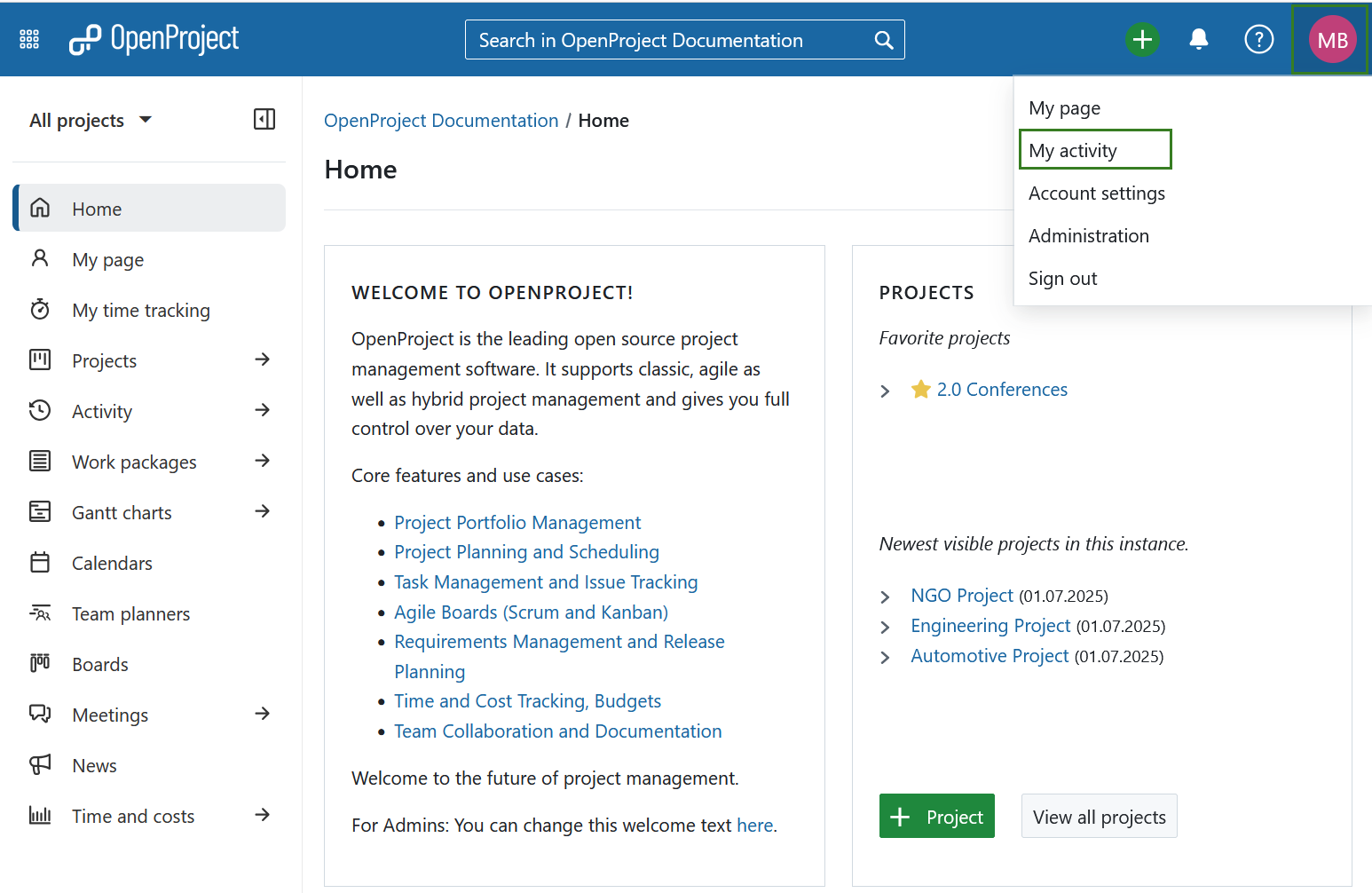This screenshot has width=1372, height=893.
Task: Open sidebar Calendars item
Action: click(x=149, y=563)
